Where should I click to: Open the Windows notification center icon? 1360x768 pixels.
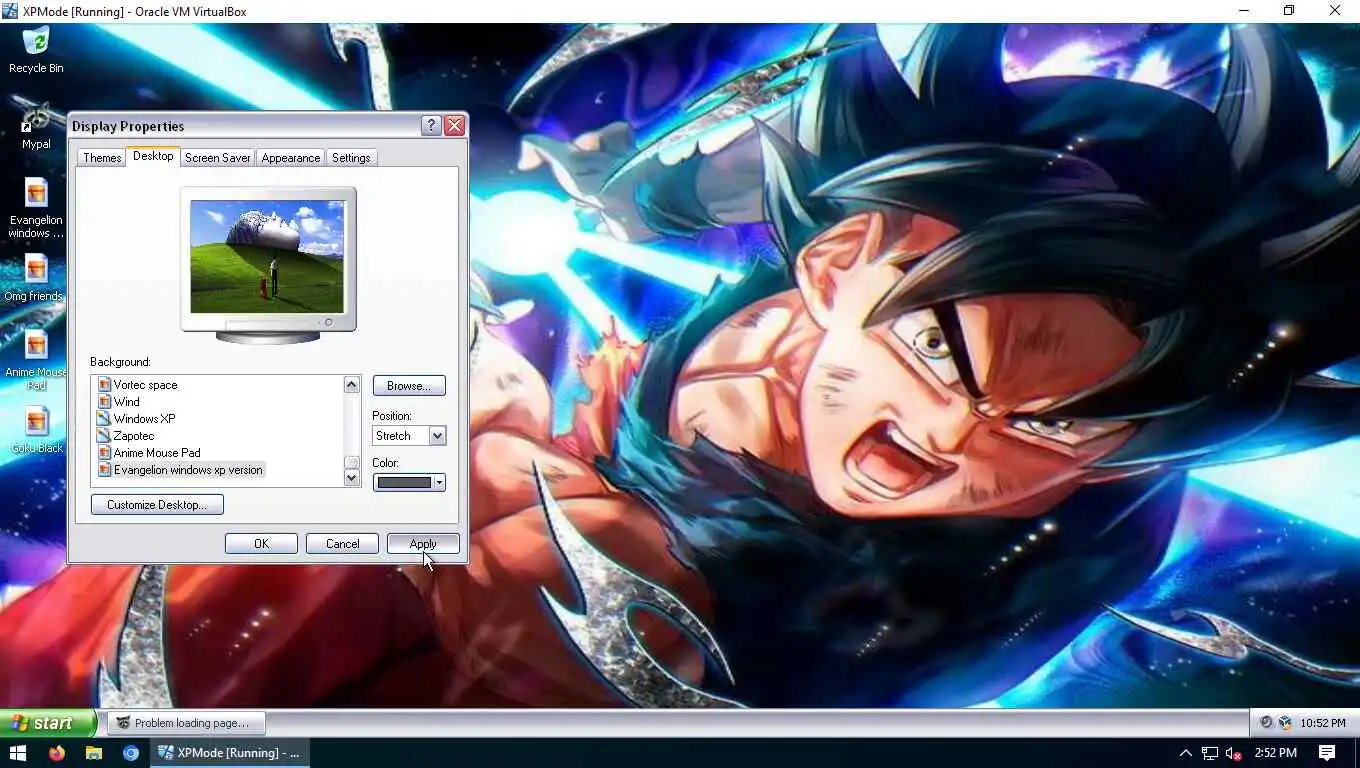point(1327,753)
